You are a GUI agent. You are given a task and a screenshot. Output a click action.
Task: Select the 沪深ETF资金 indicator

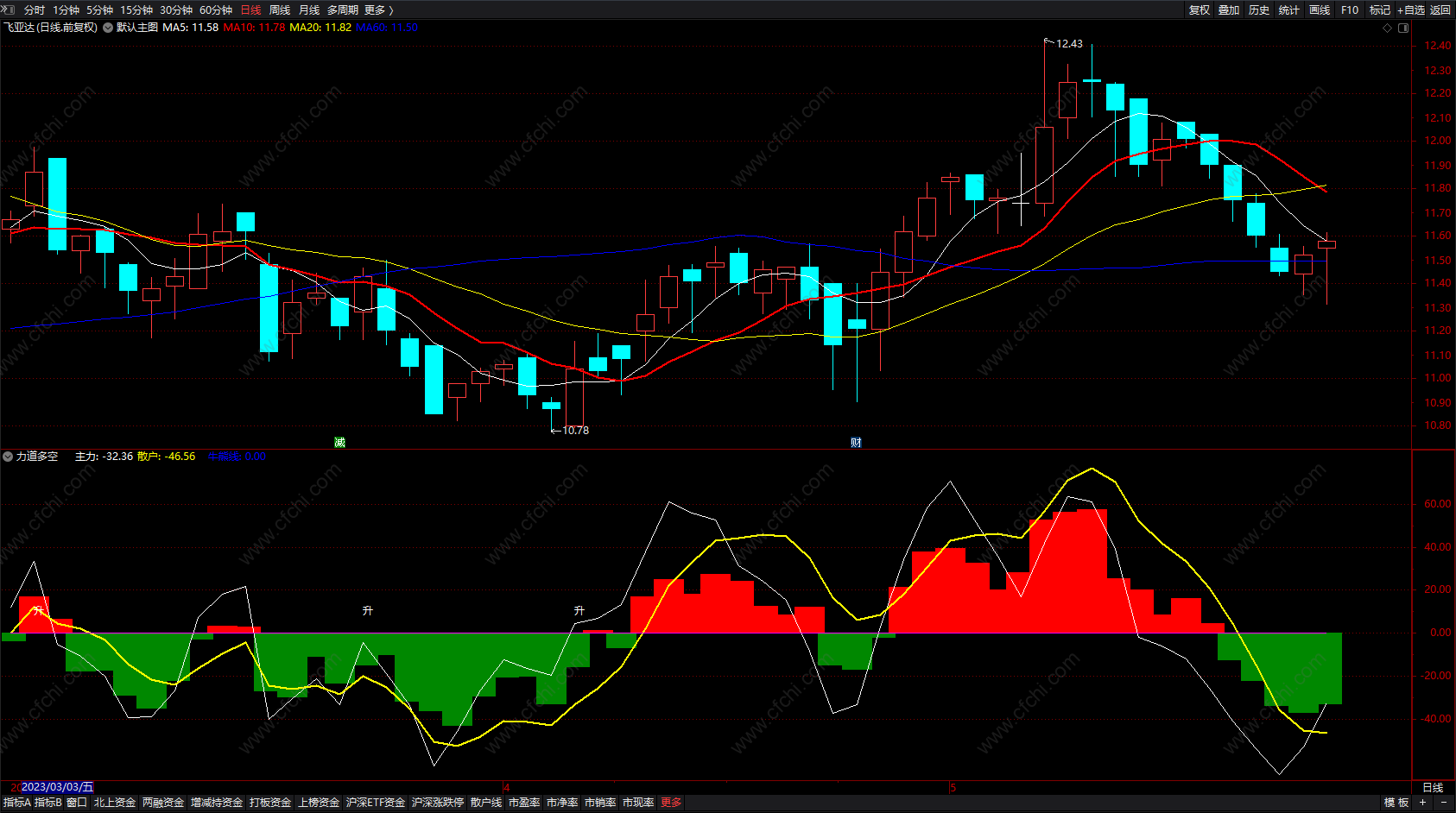coord(376,803)
